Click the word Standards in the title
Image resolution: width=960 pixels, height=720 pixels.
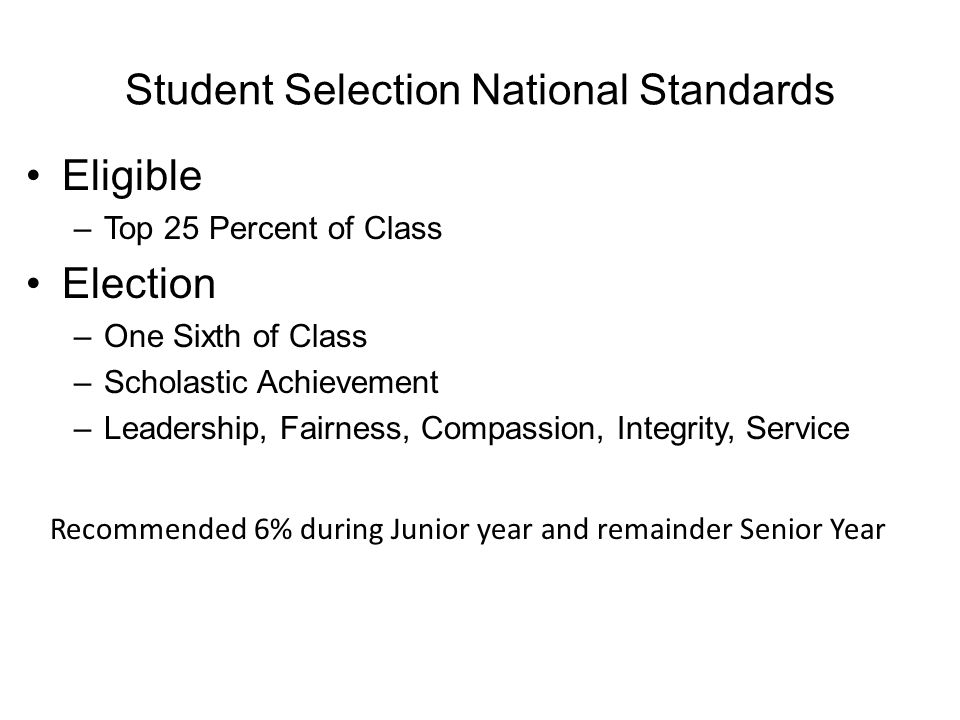click(737, 90)
